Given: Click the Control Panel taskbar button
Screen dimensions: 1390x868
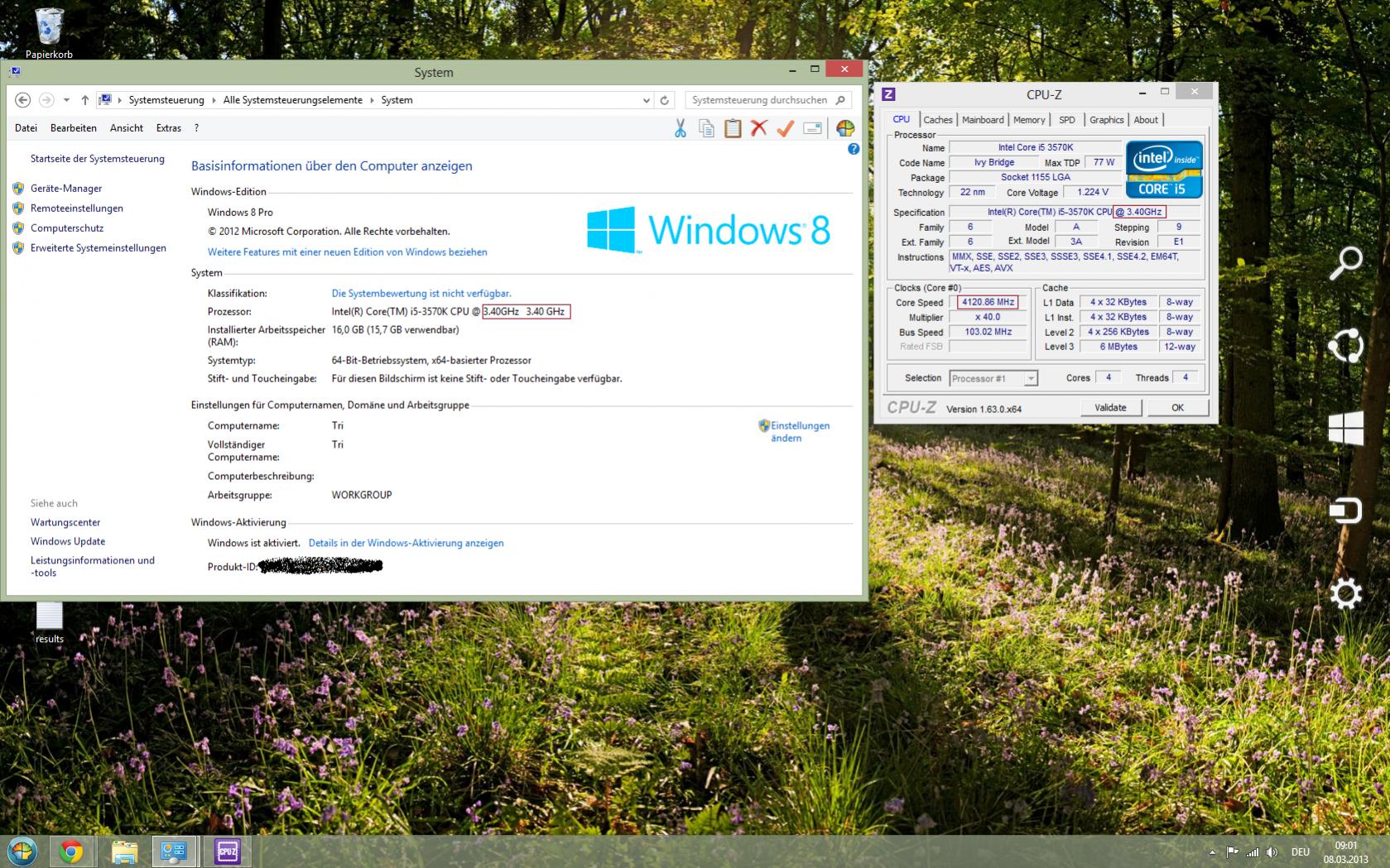Looking at the screenshot, I should [174, 851].
